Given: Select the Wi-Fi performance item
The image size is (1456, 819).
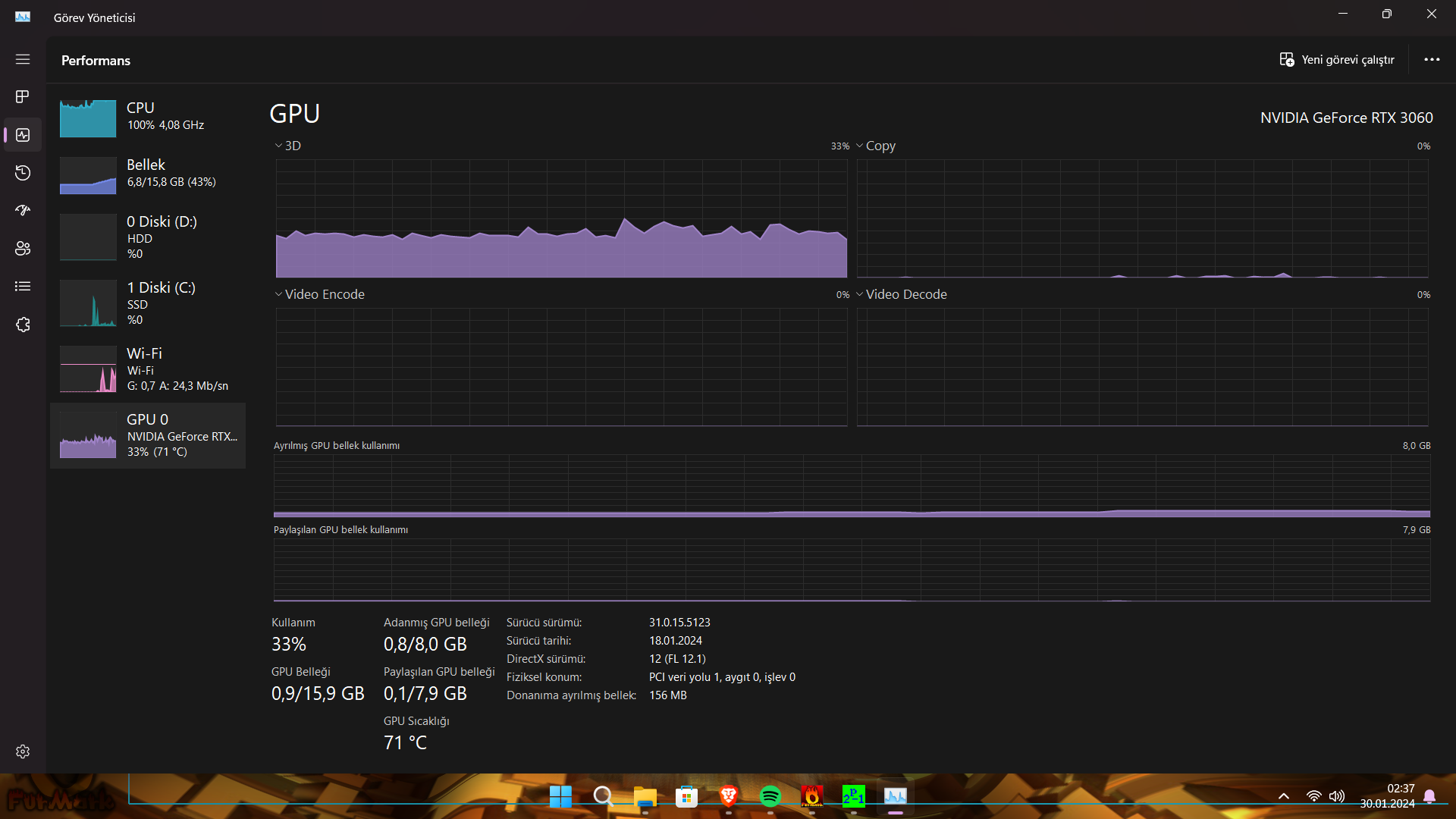Looking at the screenshot, I should click(148, 369).
